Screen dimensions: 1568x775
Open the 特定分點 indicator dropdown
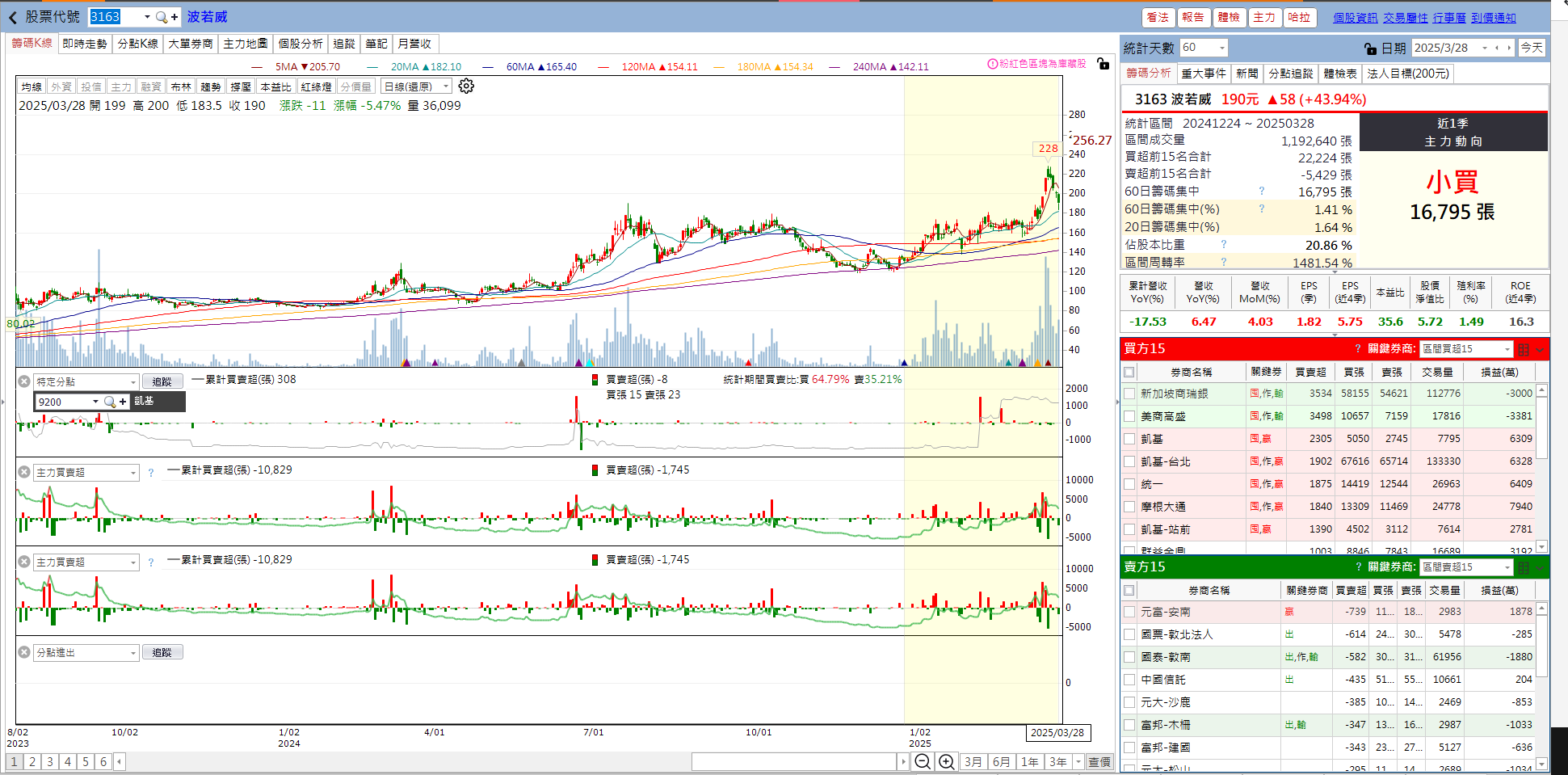click(x=133, y=382)
